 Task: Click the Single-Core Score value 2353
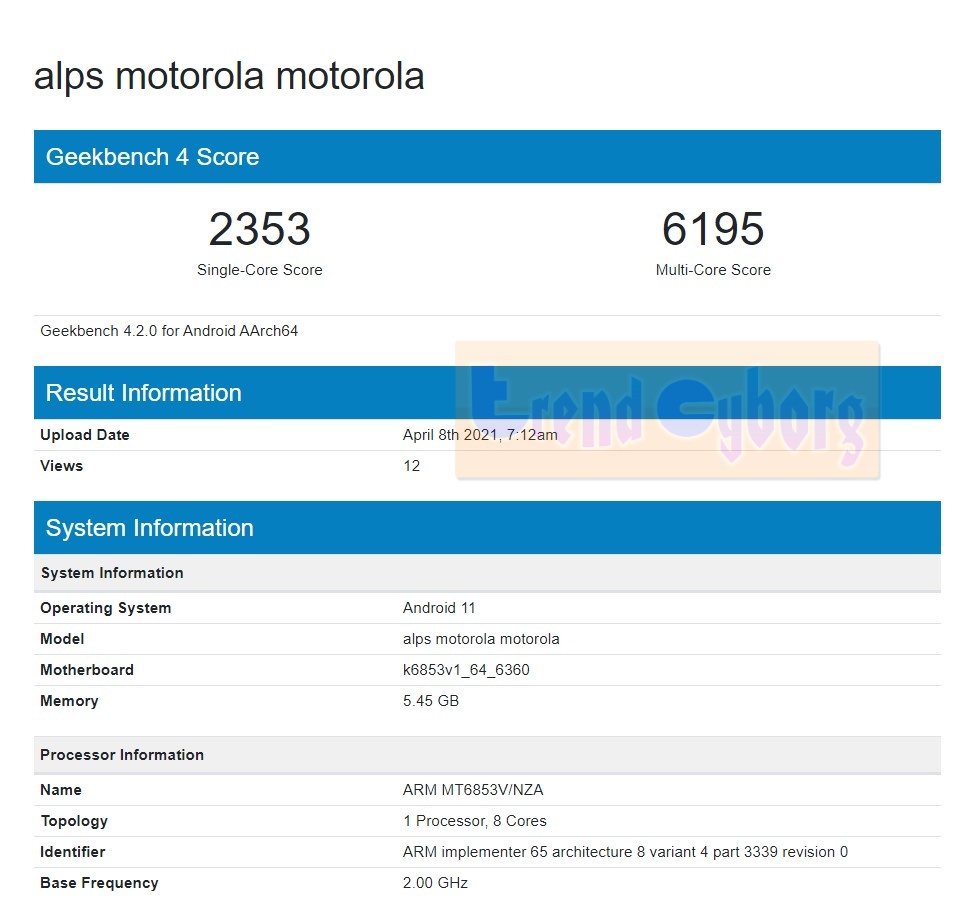(x=259, y=229)
